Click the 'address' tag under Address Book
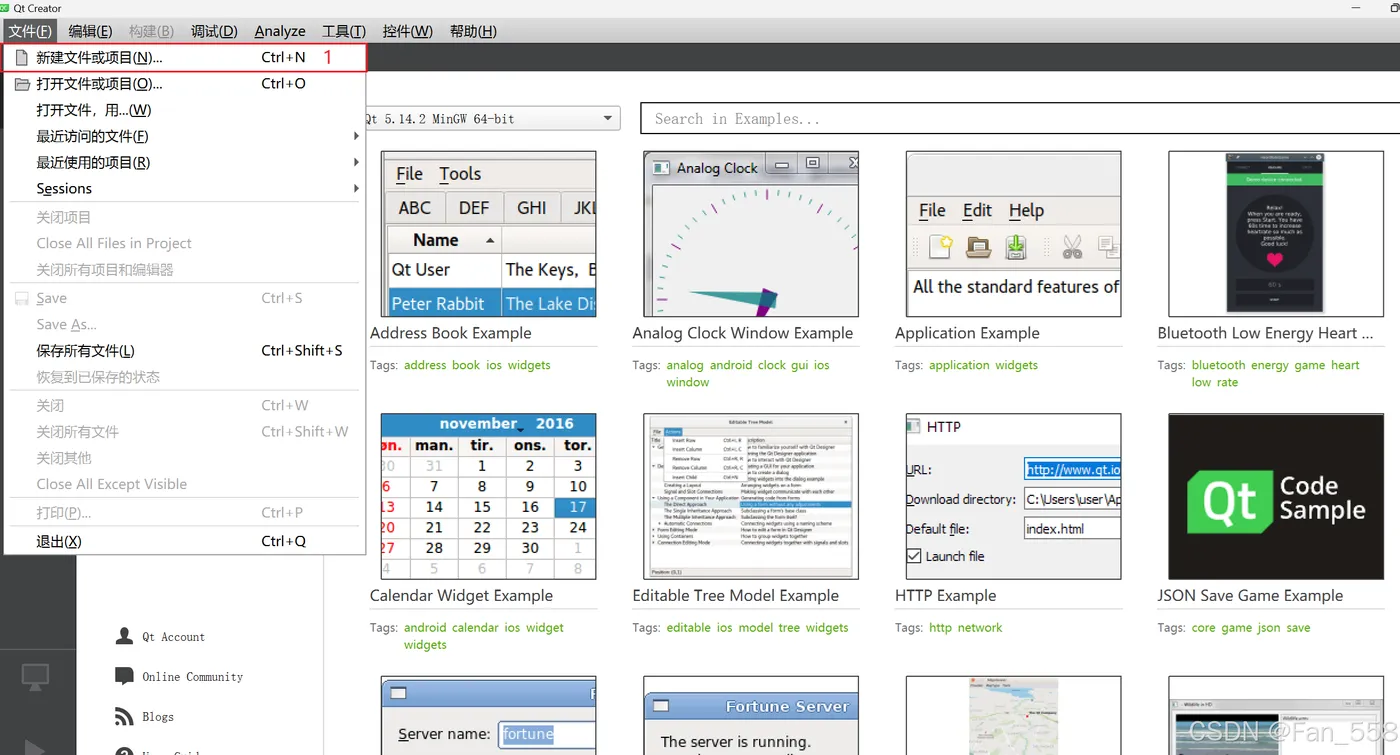1400x755 pixels. pos(425,365)
